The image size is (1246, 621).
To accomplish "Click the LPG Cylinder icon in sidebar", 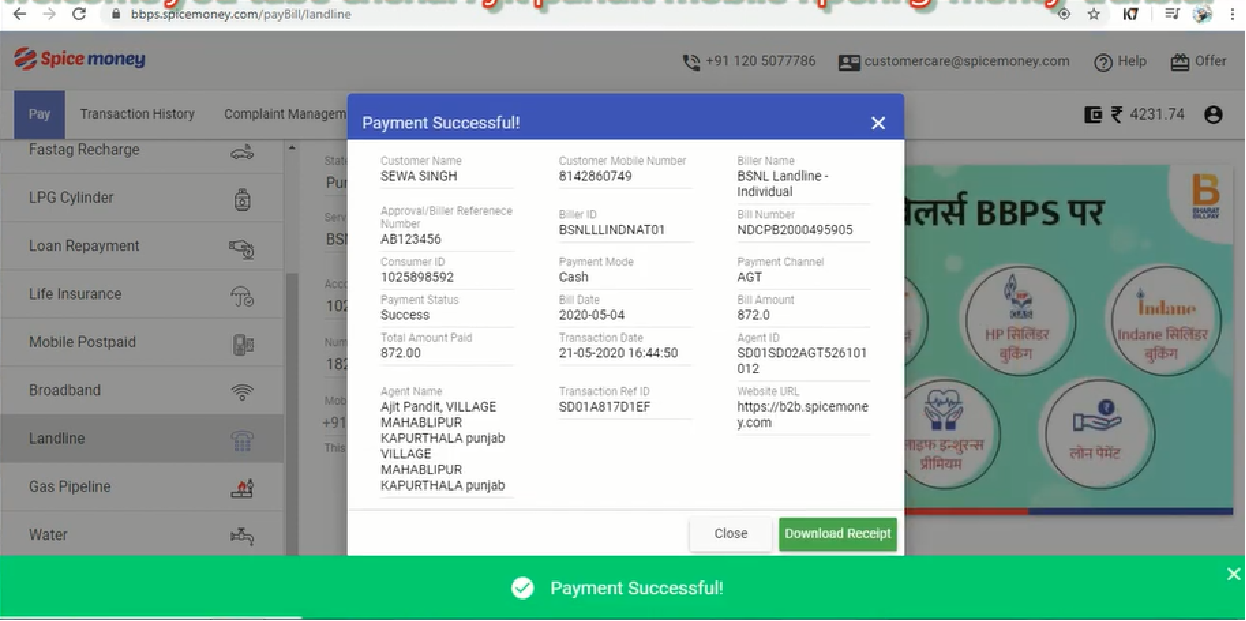I will point(242,199).
